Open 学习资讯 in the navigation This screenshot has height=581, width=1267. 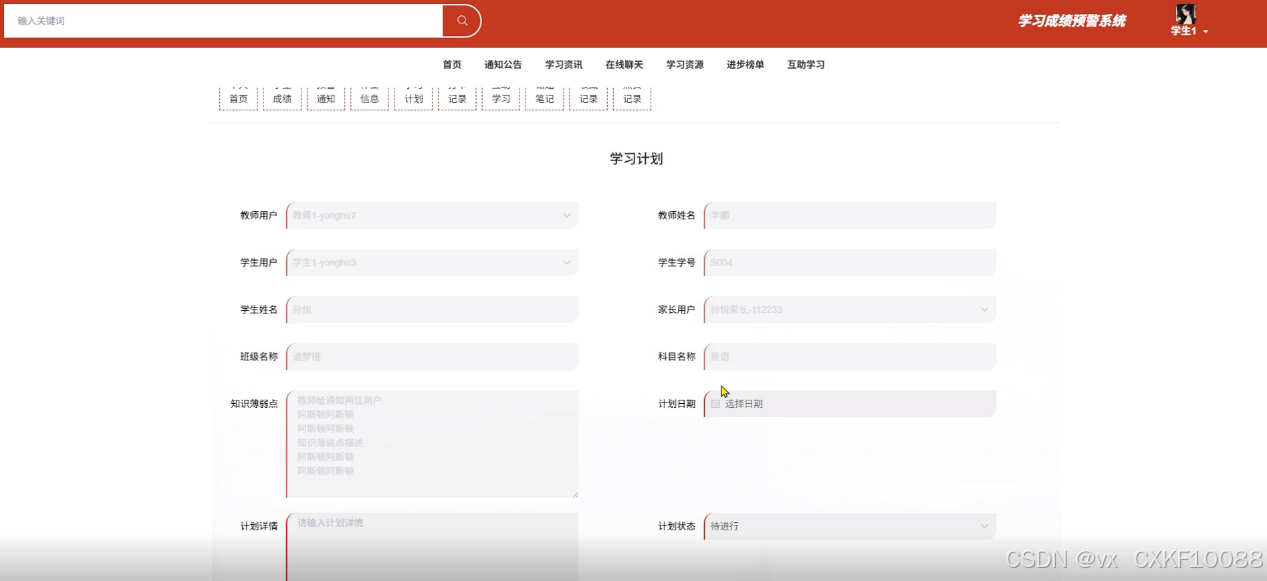[x=564, y=65]
